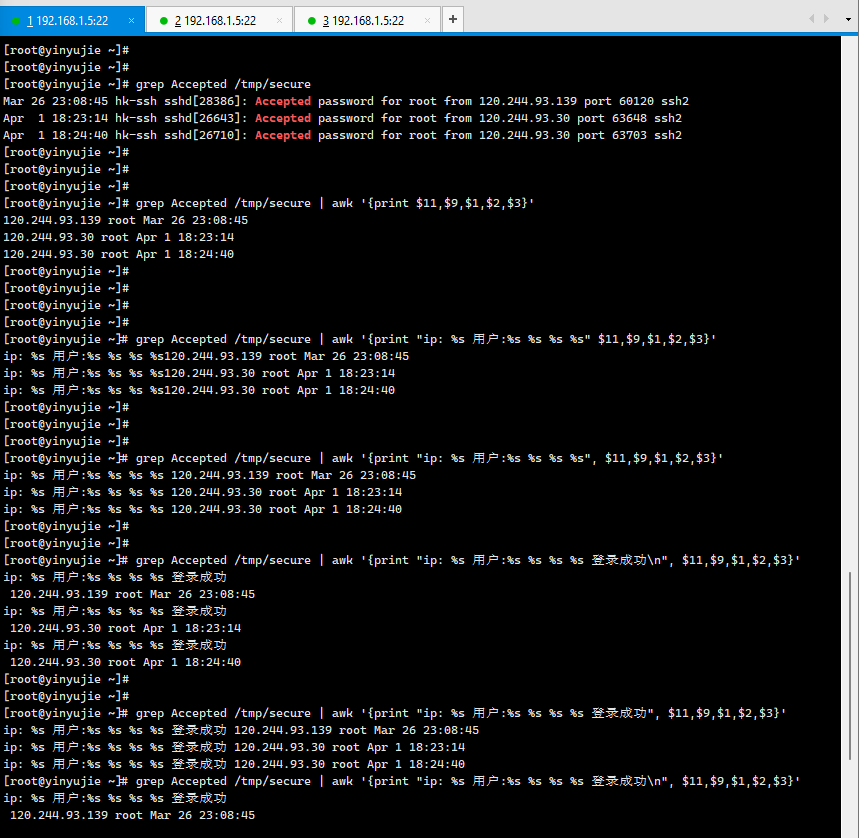Viewport: 859px width, 838px height.
Task: Click the top '[root@yinyujie ~]#' prompt
Action: click(x=66, y=50)
